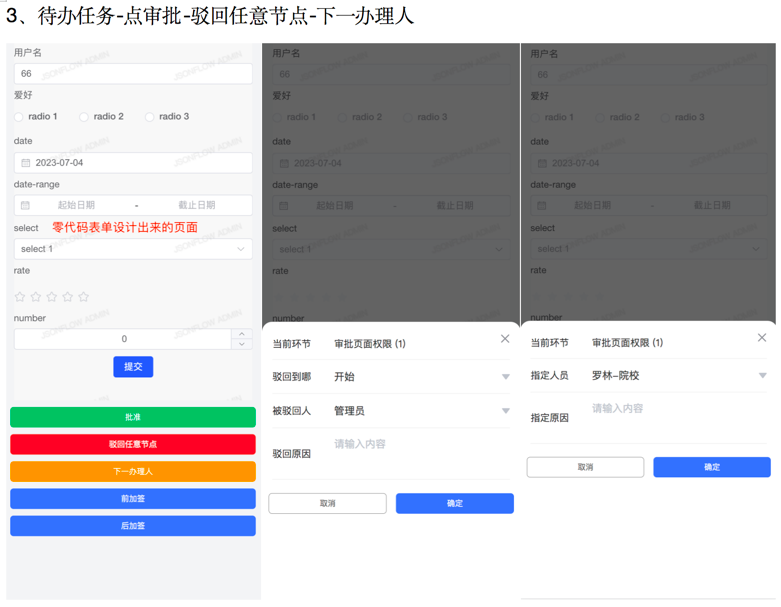The height and width of the screenshot is (607, 781).
Task: Set rating using the third star
Action: click(52, 297)
